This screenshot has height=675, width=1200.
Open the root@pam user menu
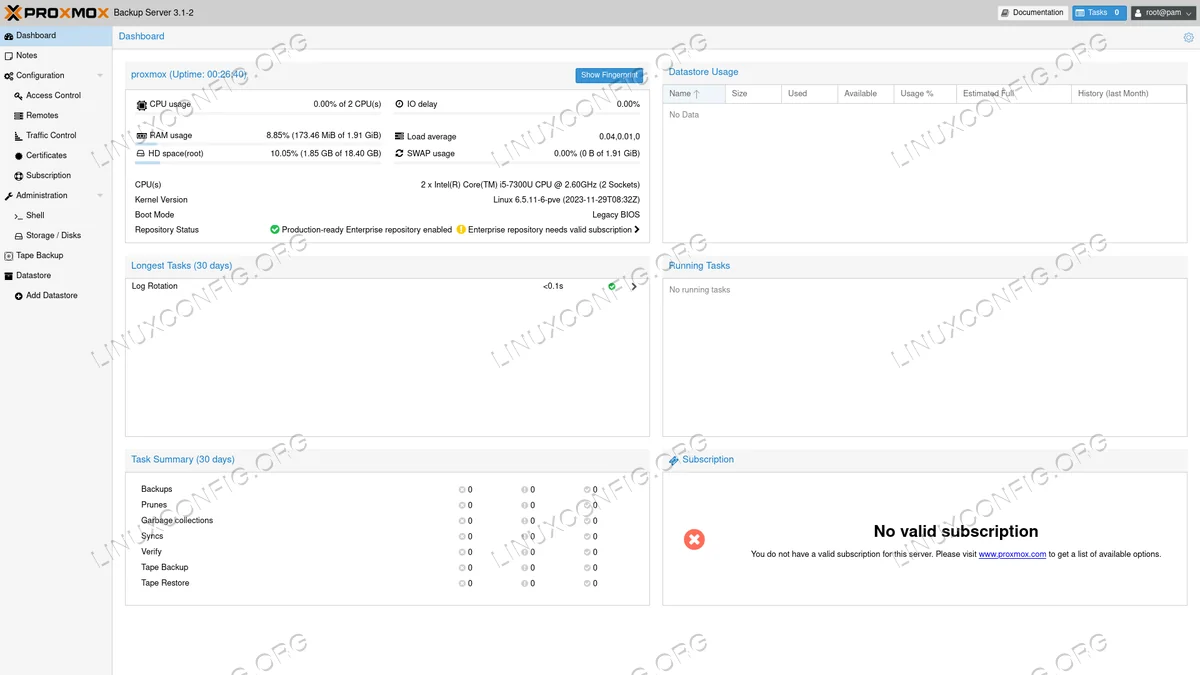1163,13
